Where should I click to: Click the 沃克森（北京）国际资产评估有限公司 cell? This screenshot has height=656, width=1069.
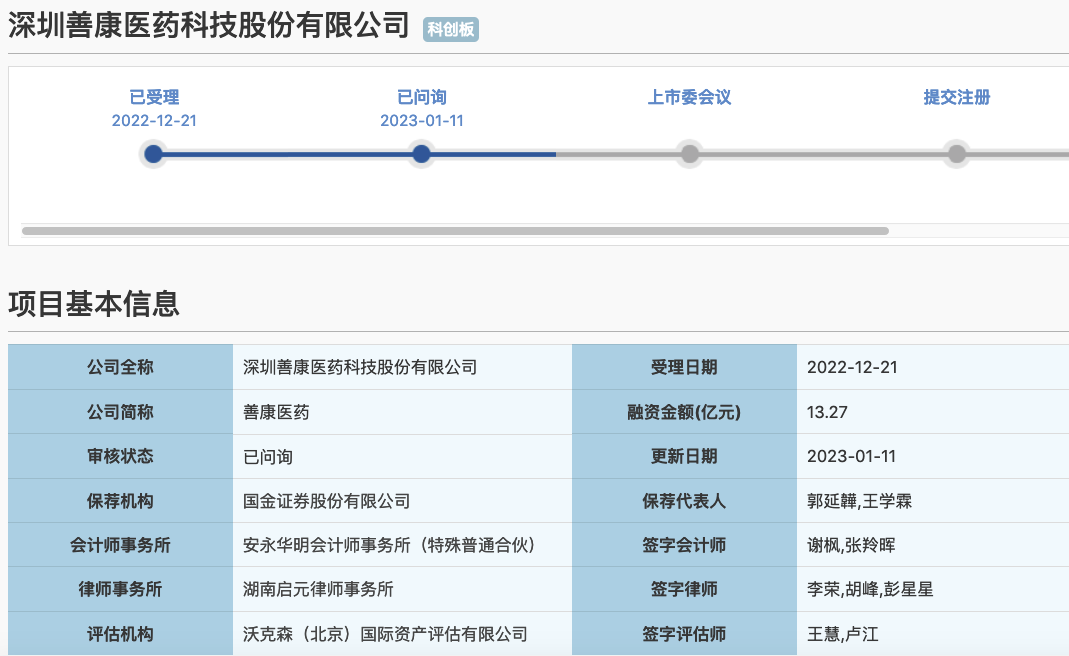[x=385, y=634]
